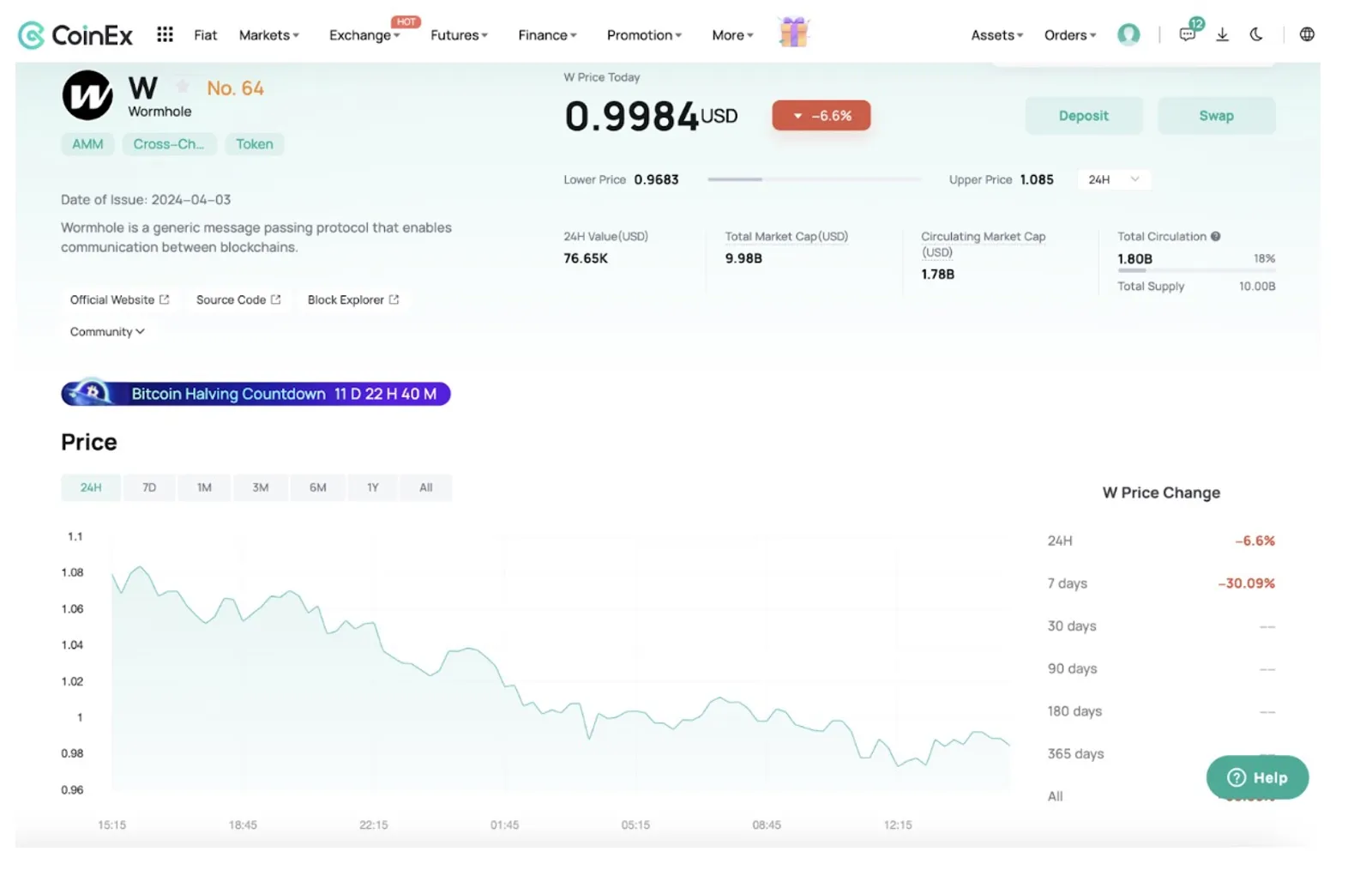Click the Total Supply 10.00B value
The height and width of the screenshot is (870, 1372).
(1257, 287)
